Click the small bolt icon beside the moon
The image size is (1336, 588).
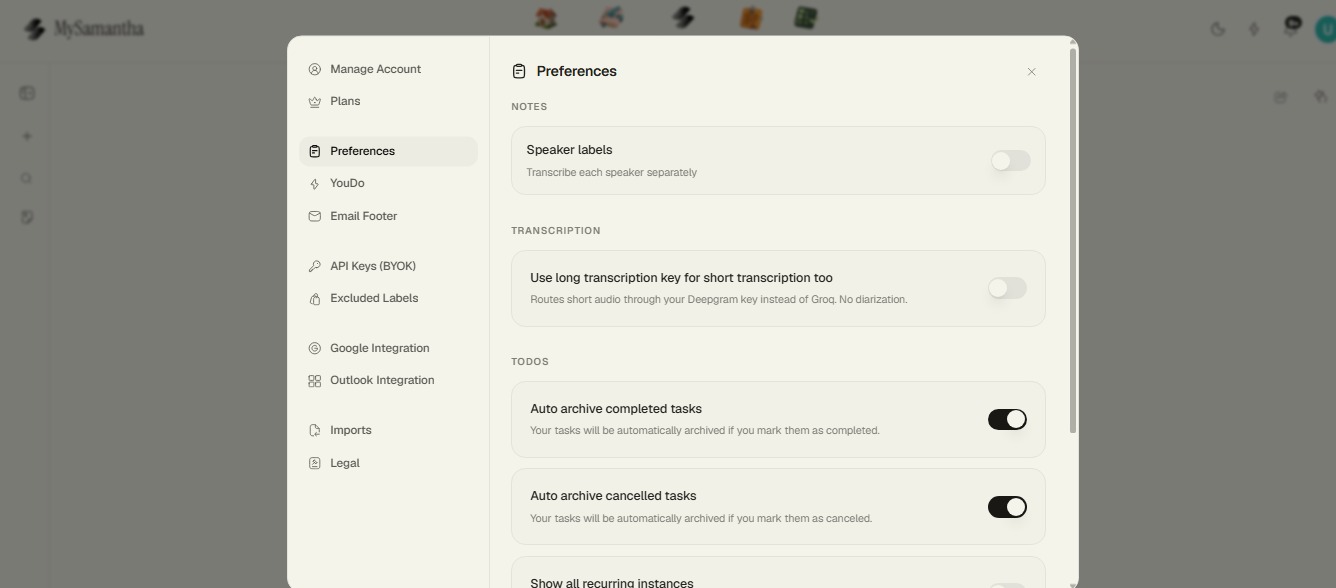click(x=1254, y=29)
